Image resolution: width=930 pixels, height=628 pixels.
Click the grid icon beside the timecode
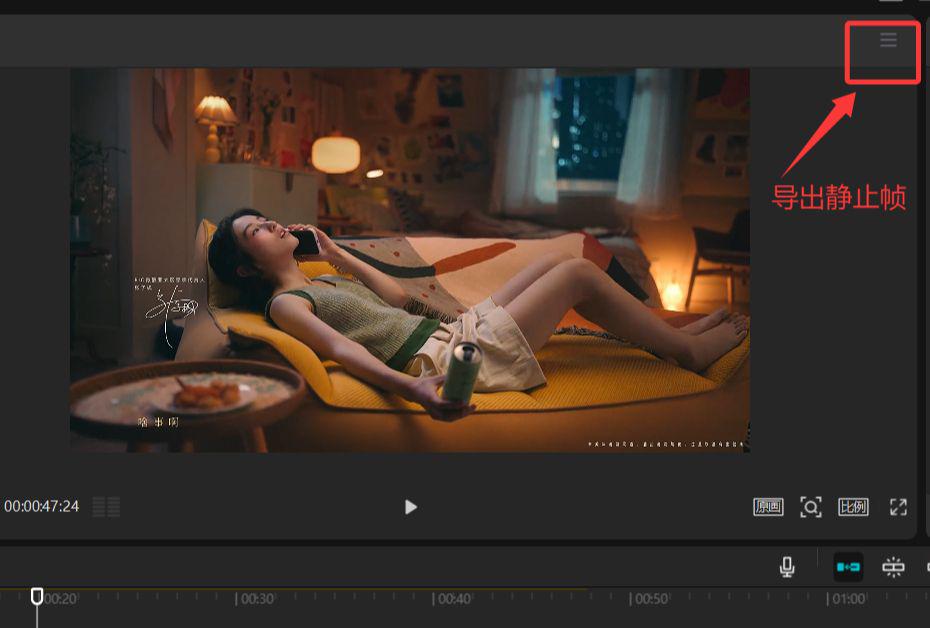[106, 507]
